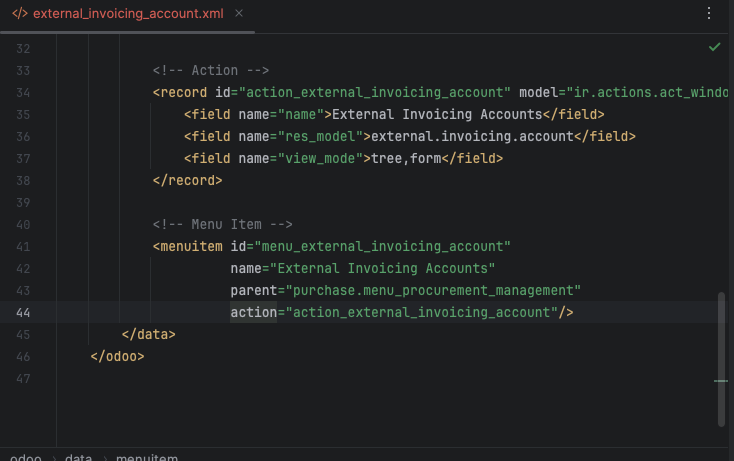Click 'purchase.menu_procurement_management' parent value
Screen dimensions: 734x461
tap(433, 291)
